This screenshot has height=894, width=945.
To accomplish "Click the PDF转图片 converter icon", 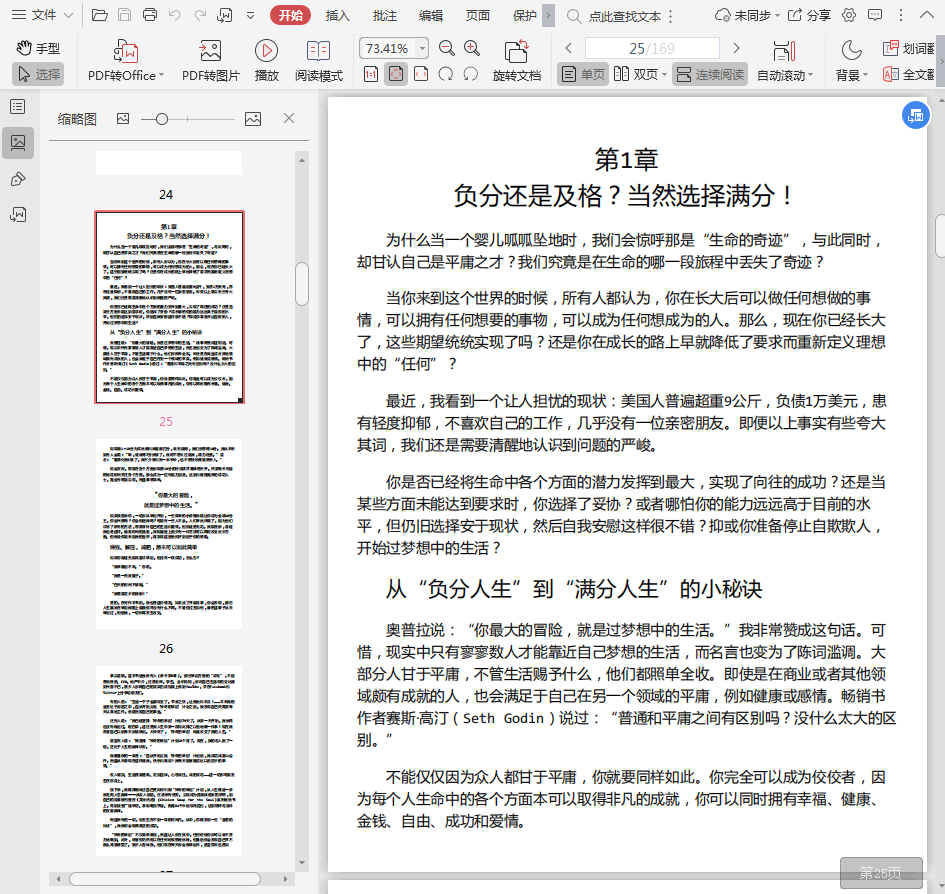I will (x=210, y=50).
